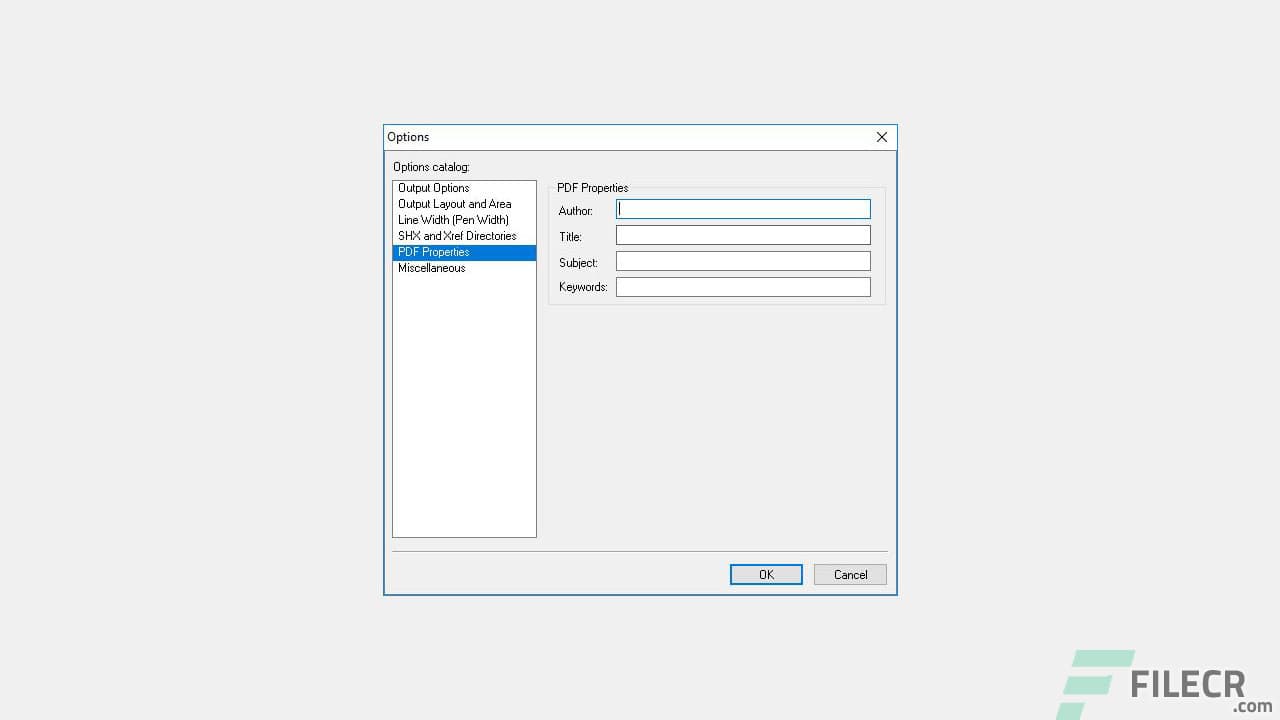Image resolution: width=1280 pixels, height=720 pixels.
Task: Dismiss the dialog using Cancel
Action: (849, 574)
